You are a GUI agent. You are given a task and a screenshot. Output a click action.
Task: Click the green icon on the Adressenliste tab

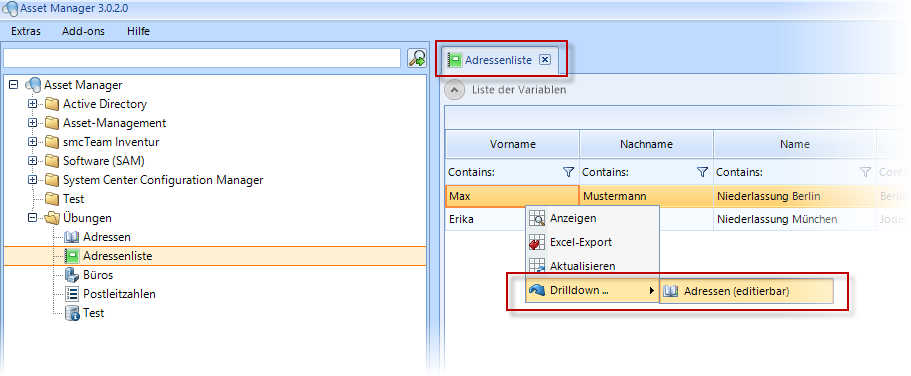point(454,60)
